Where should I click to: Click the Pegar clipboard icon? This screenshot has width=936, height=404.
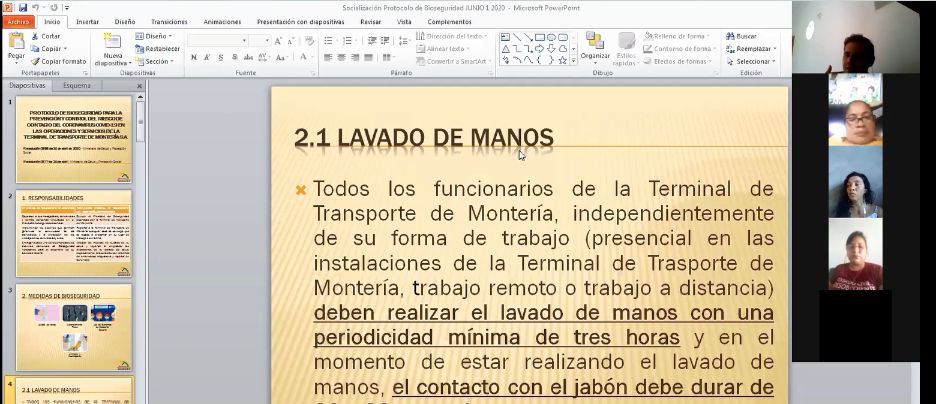click(x=16, y=42)
